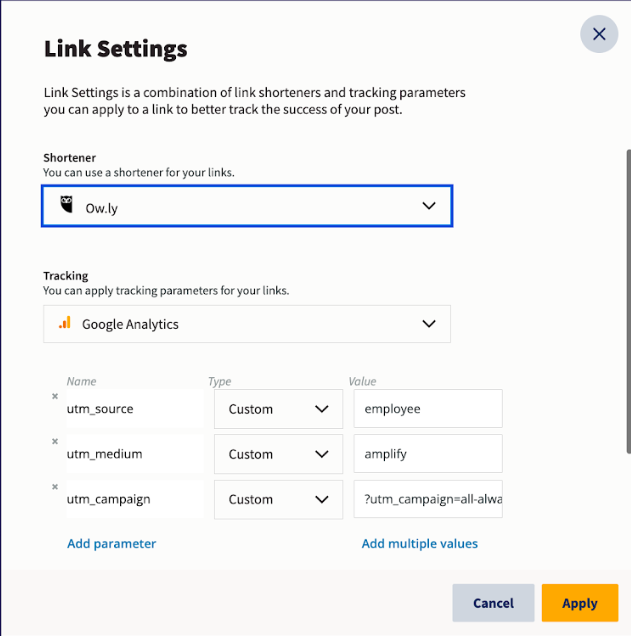Click the employee value field
Viewport: 631px width, 636px height.
(428, 408)
